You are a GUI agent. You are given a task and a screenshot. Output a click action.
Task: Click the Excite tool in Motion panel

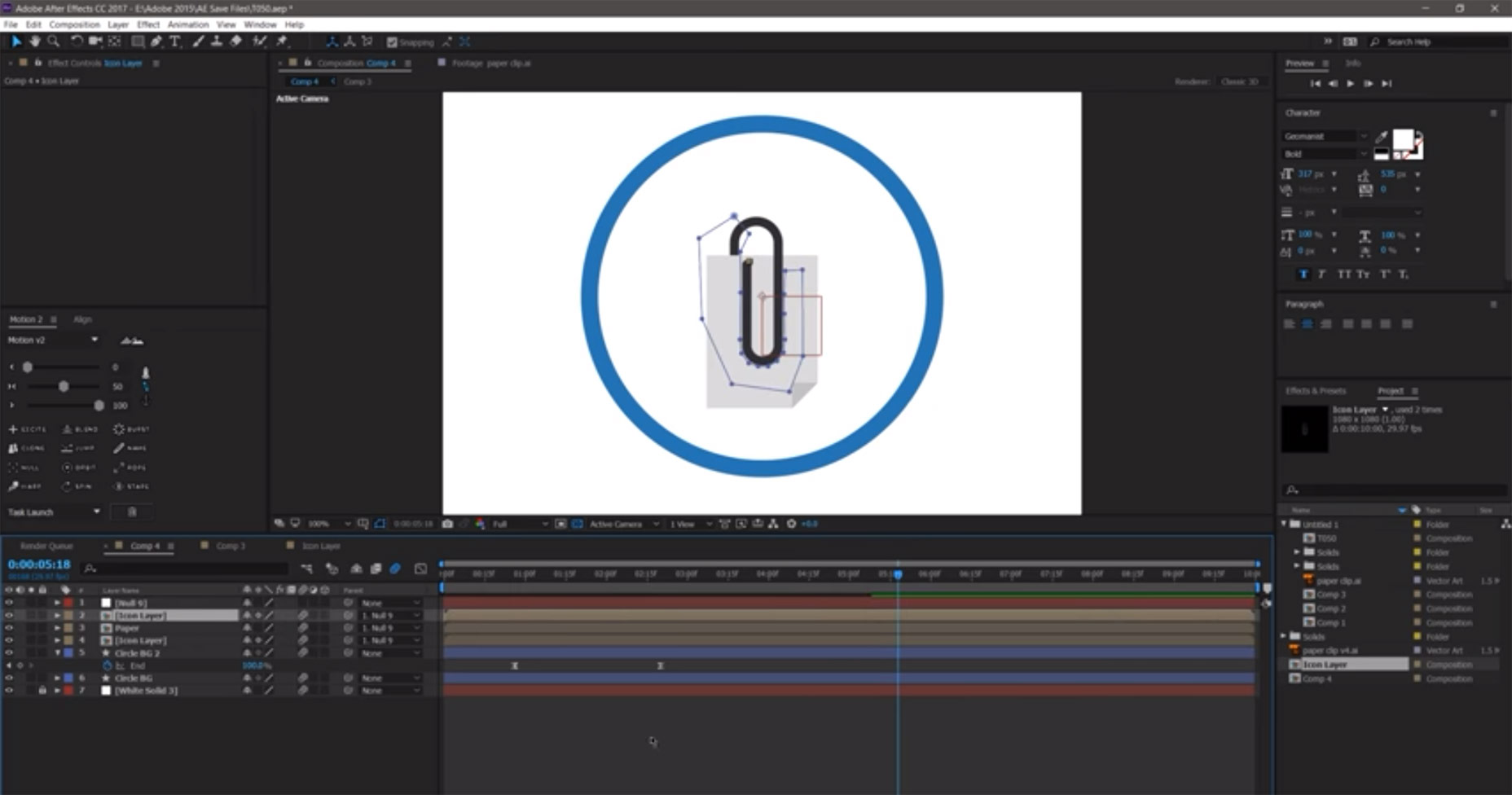point(28,428)
